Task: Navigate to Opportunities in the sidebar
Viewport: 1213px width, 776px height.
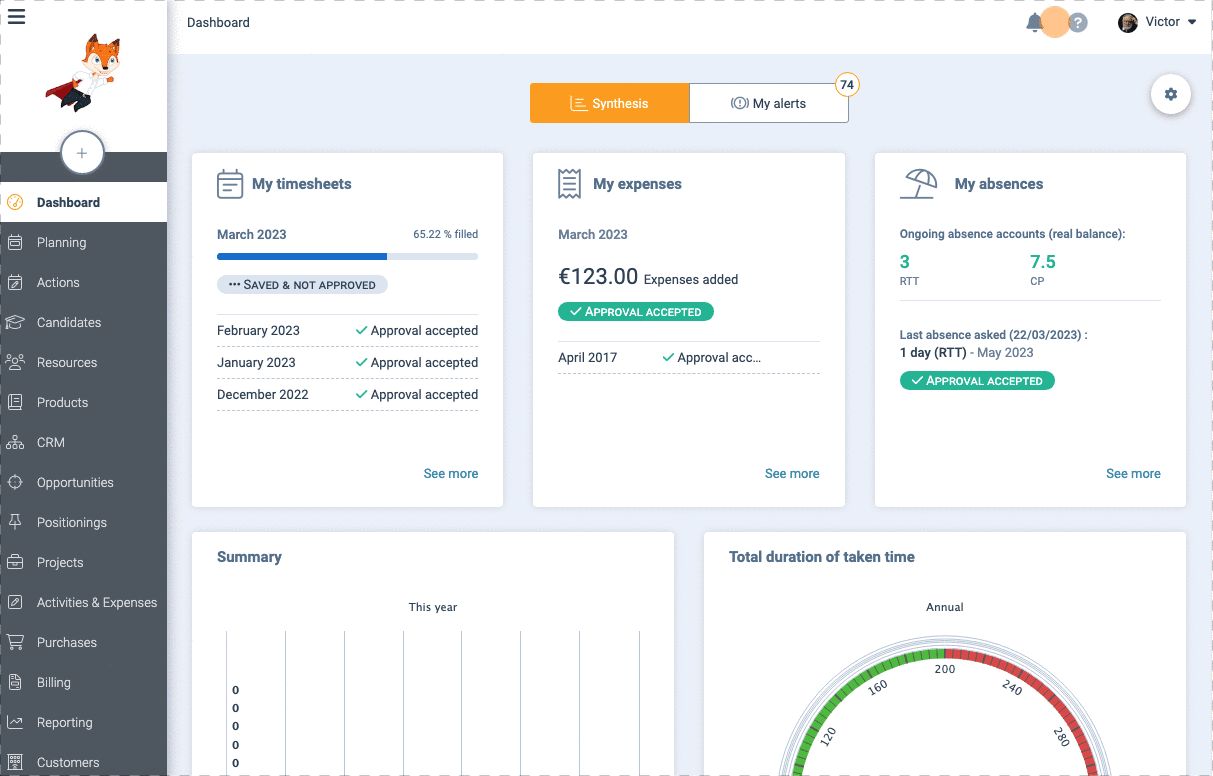Action: pyautogui.click(x=83, y=482)
